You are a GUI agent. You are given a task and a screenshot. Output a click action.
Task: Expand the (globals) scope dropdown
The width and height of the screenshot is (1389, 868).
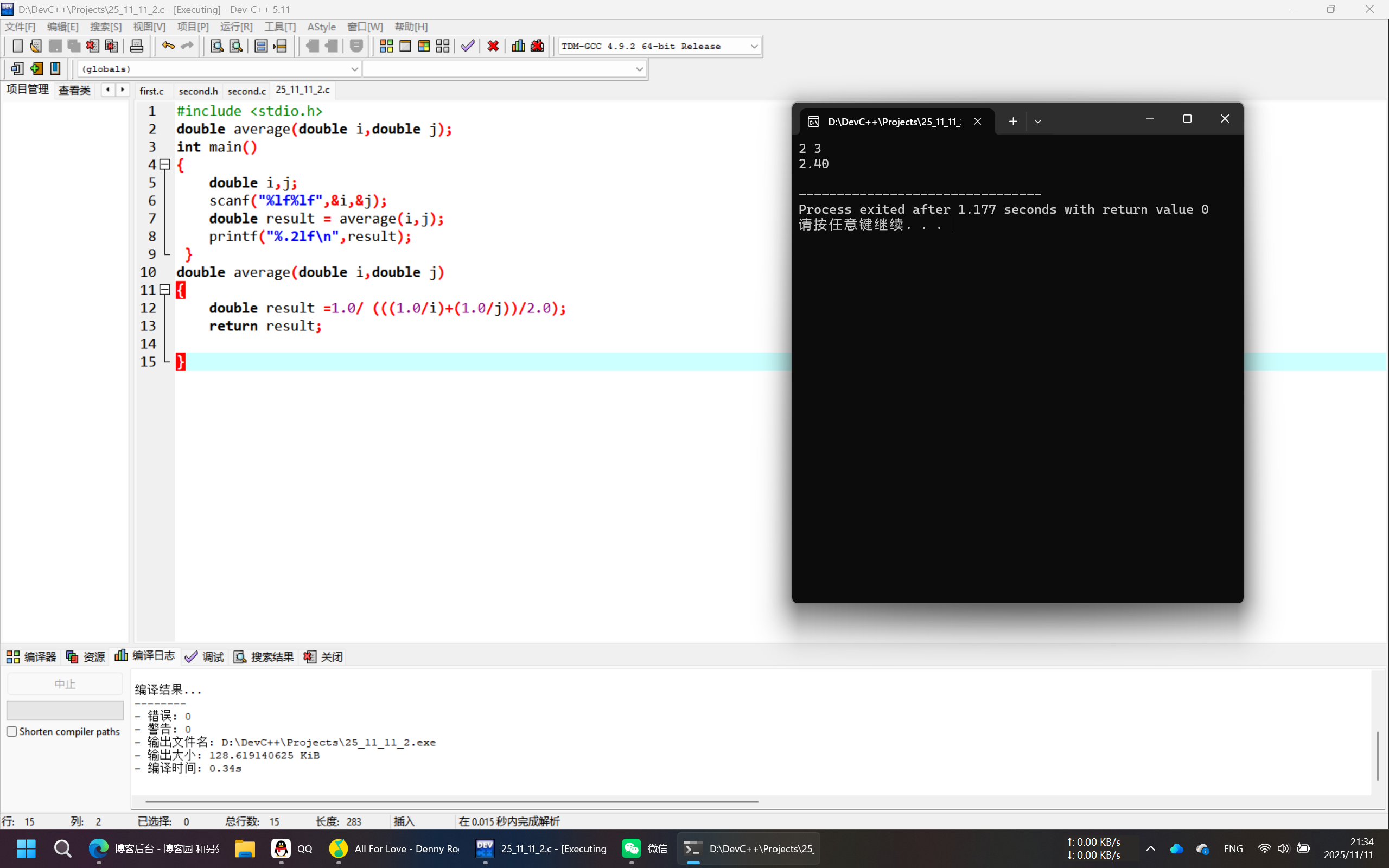pyautogui.click(x=354, y=69)
